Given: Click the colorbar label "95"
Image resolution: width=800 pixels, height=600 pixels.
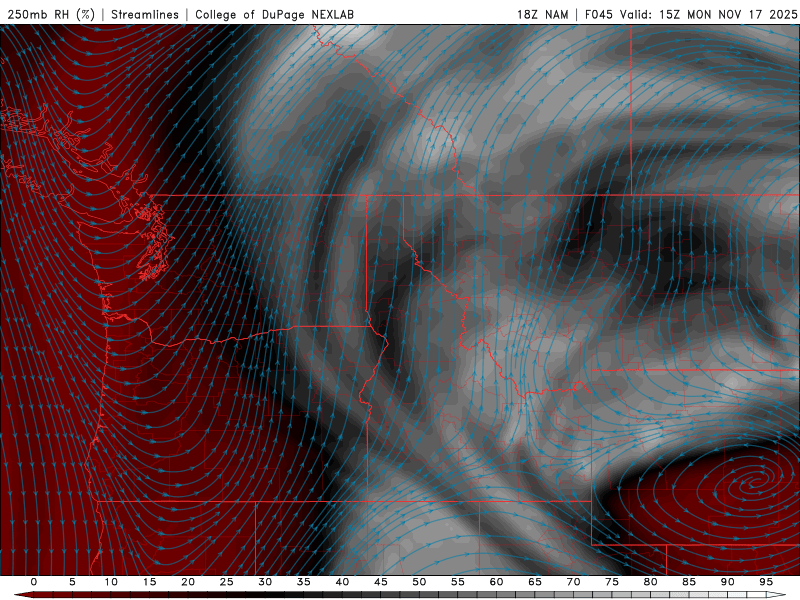Looking at the screenshot, I should tap(766, 582).
